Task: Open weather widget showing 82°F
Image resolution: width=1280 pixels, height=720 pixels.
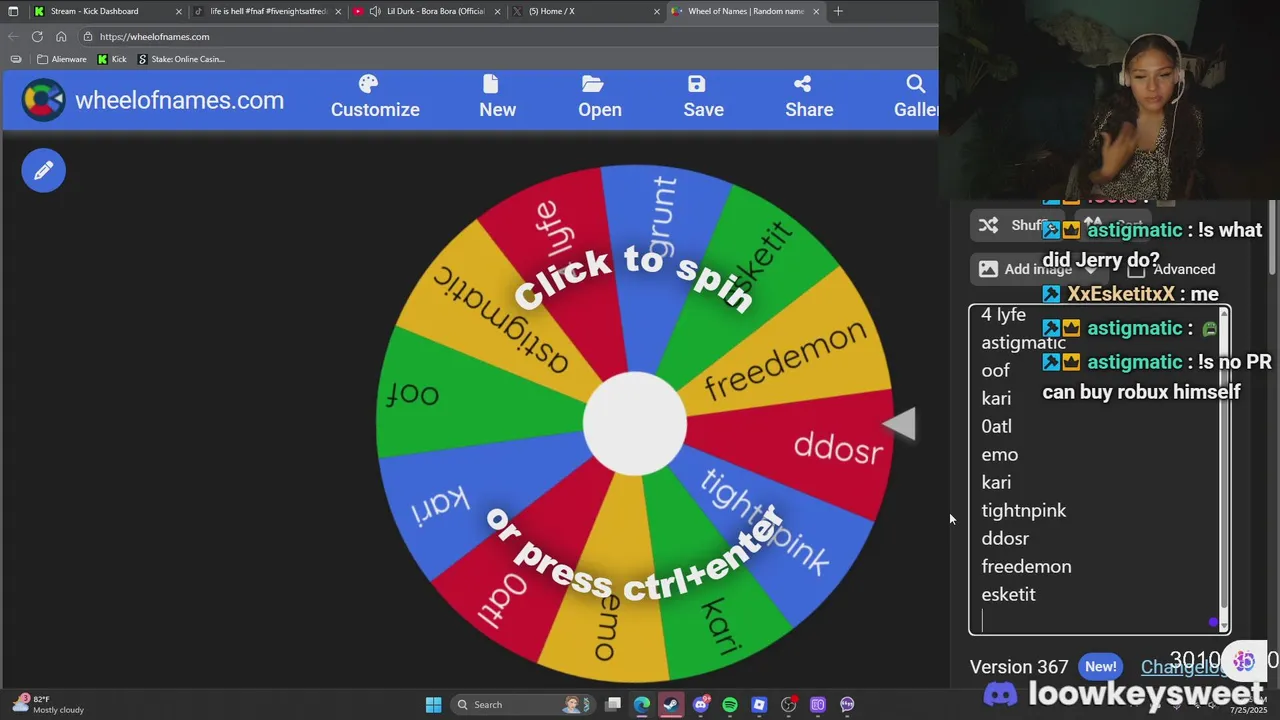Action: pyautogui.click(x=50, y=705)
